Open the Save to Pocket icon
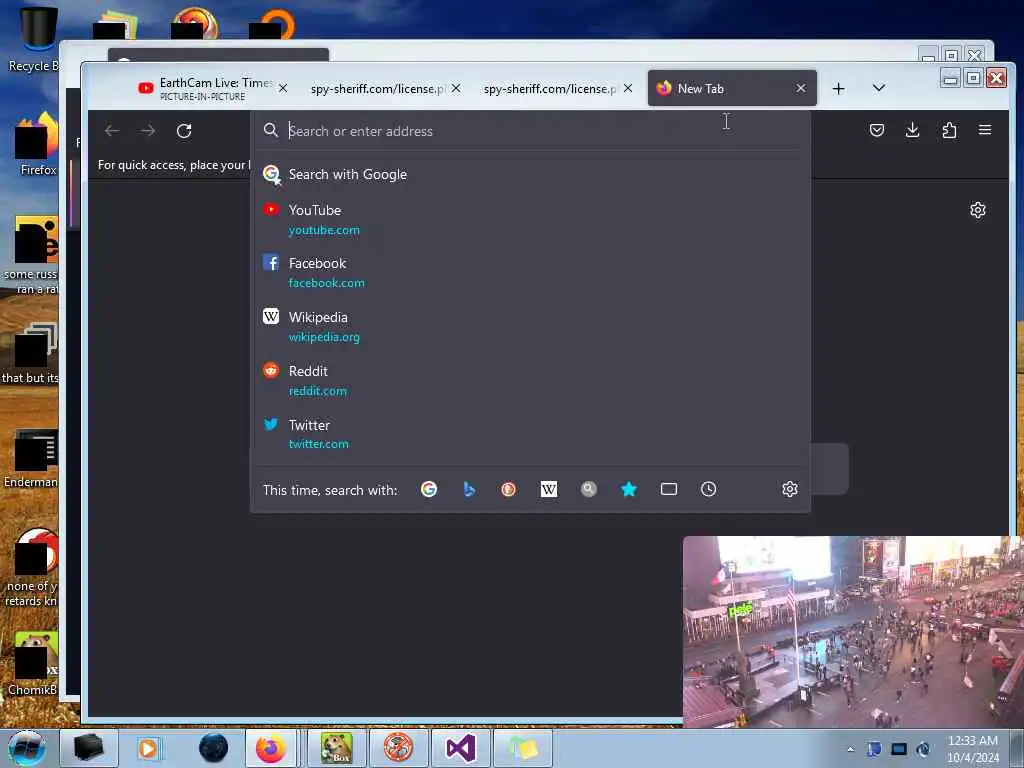The image size is (1024, 768). pos(877,130)
